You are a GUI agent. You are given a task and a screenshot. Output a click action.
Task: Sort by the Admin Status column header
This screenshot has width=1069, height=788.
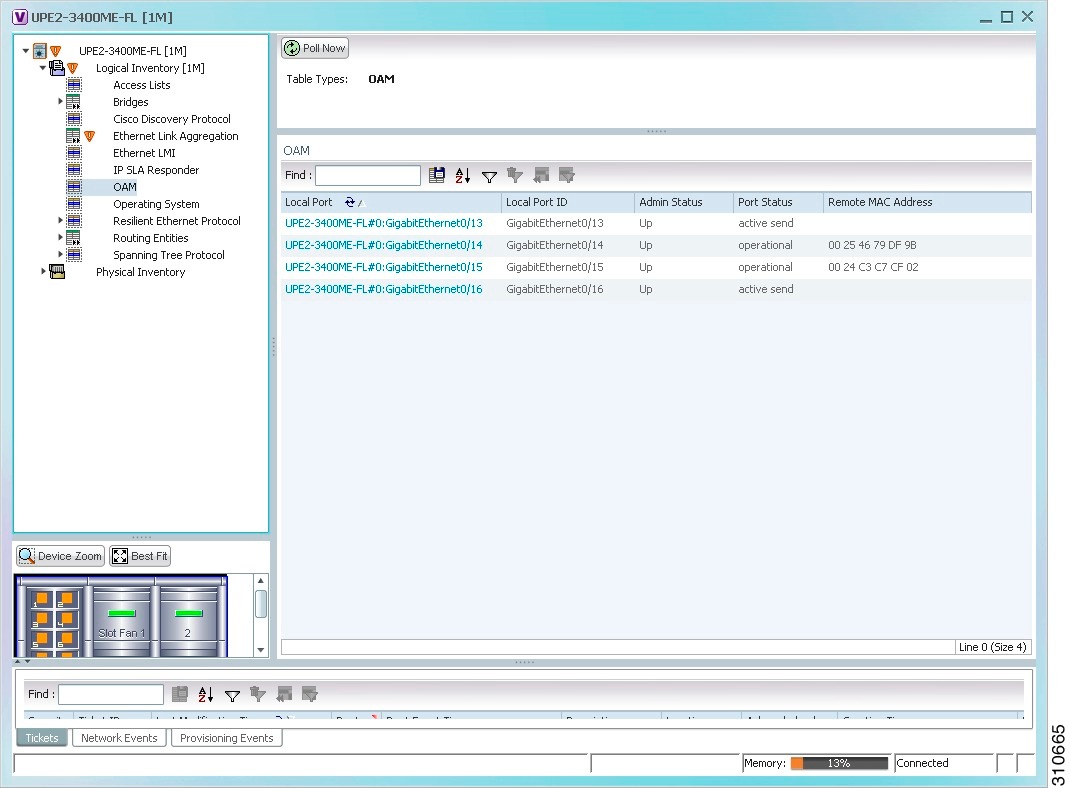point(684,202)
